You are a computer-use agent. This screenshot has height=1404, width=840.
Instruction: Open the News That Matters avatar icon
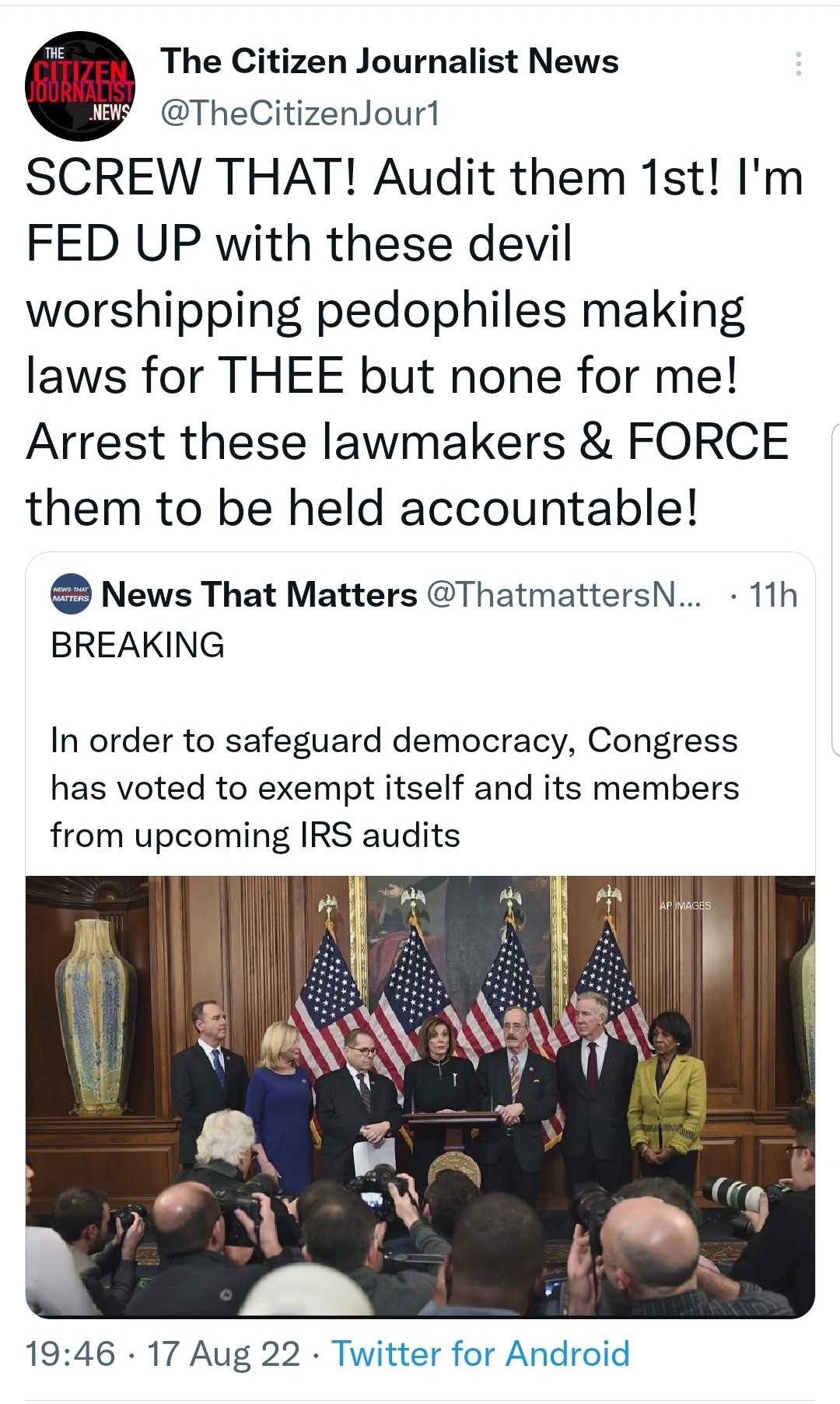pyautogui.click(x=71, y=596)
